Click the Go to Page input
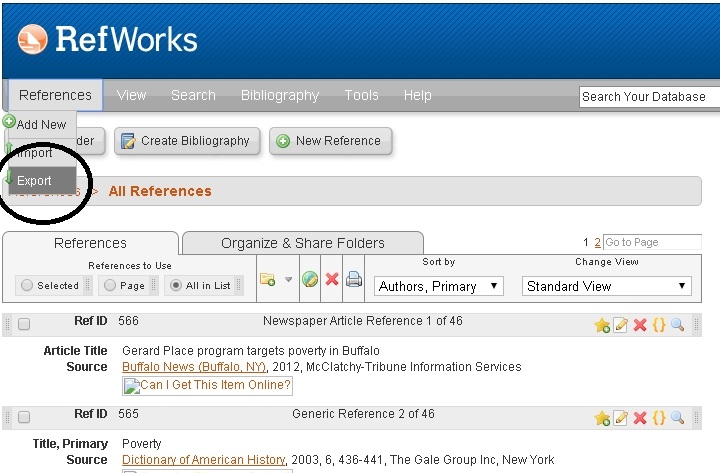This screenshot has width=720, height=473. (652, 242)
